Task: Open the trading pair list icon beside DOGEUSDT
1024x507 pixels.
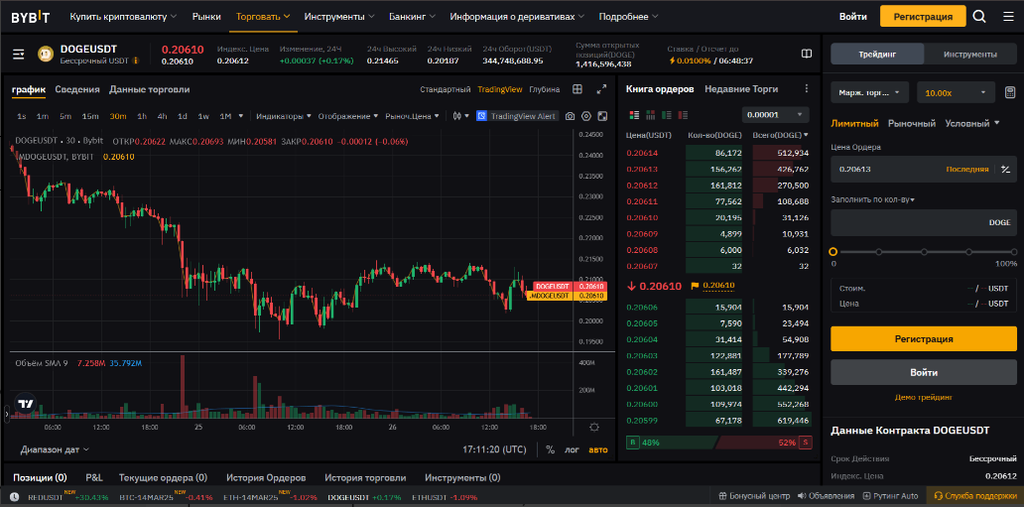Action: (18, 54)
